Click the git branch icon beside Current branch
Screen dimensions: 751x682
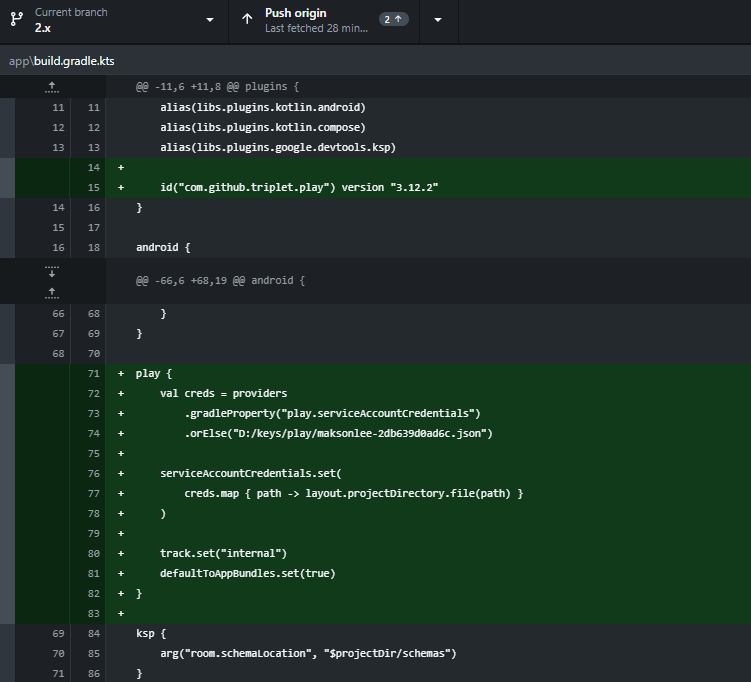pos(16,20)
